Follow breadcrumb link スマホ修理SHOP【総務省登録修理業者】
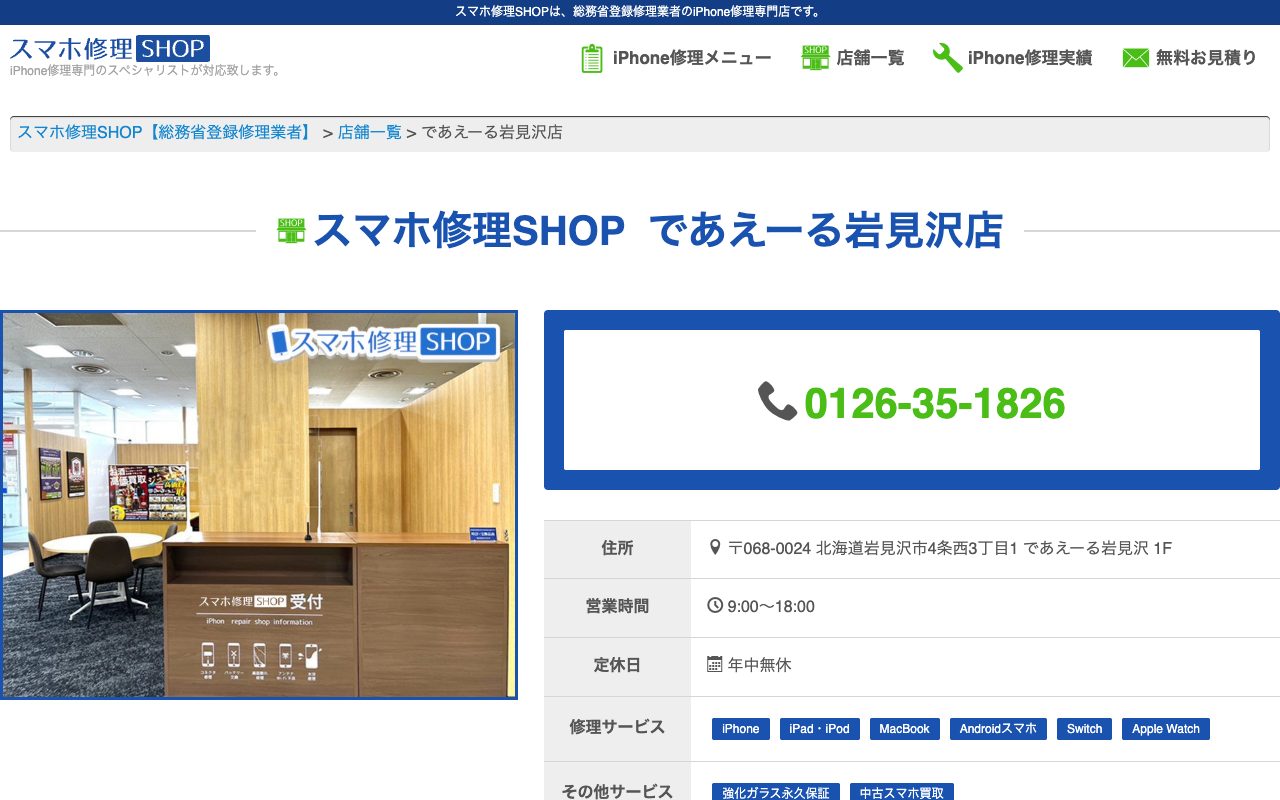1280x800 pixels. pos(165,132)
